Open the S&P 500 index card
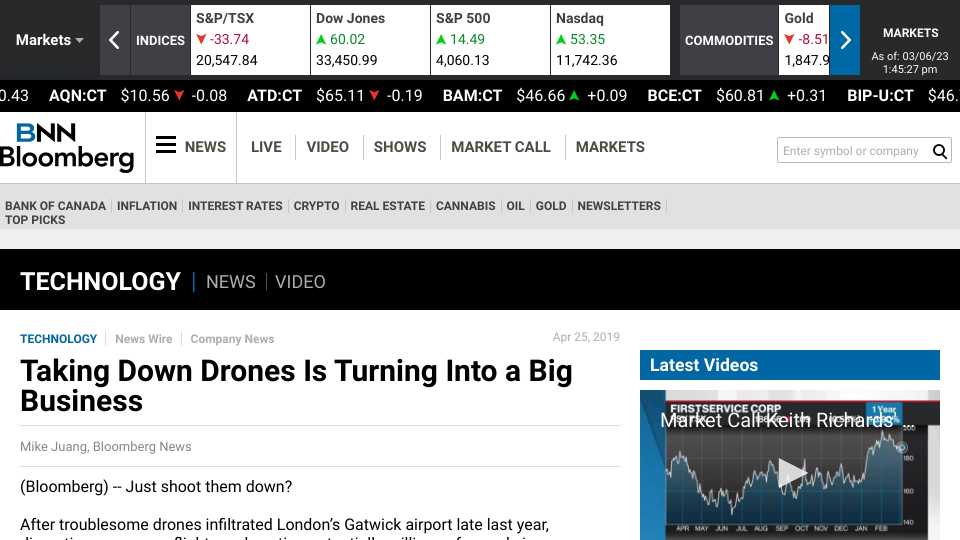Viewport: 960px width, 540px height. pos(490,40)
